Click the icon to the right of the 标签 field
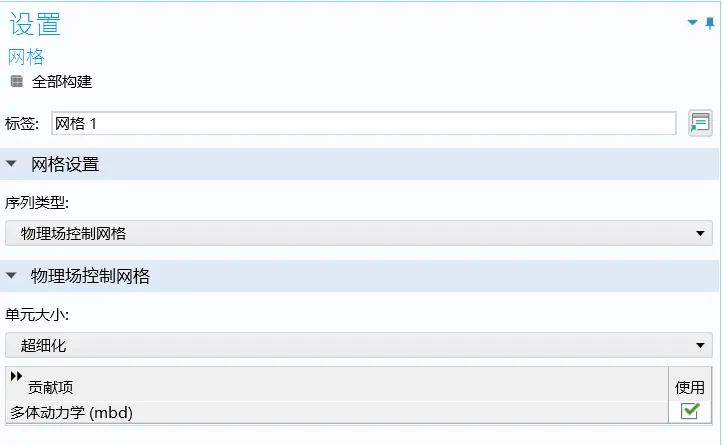 point(700,123)
